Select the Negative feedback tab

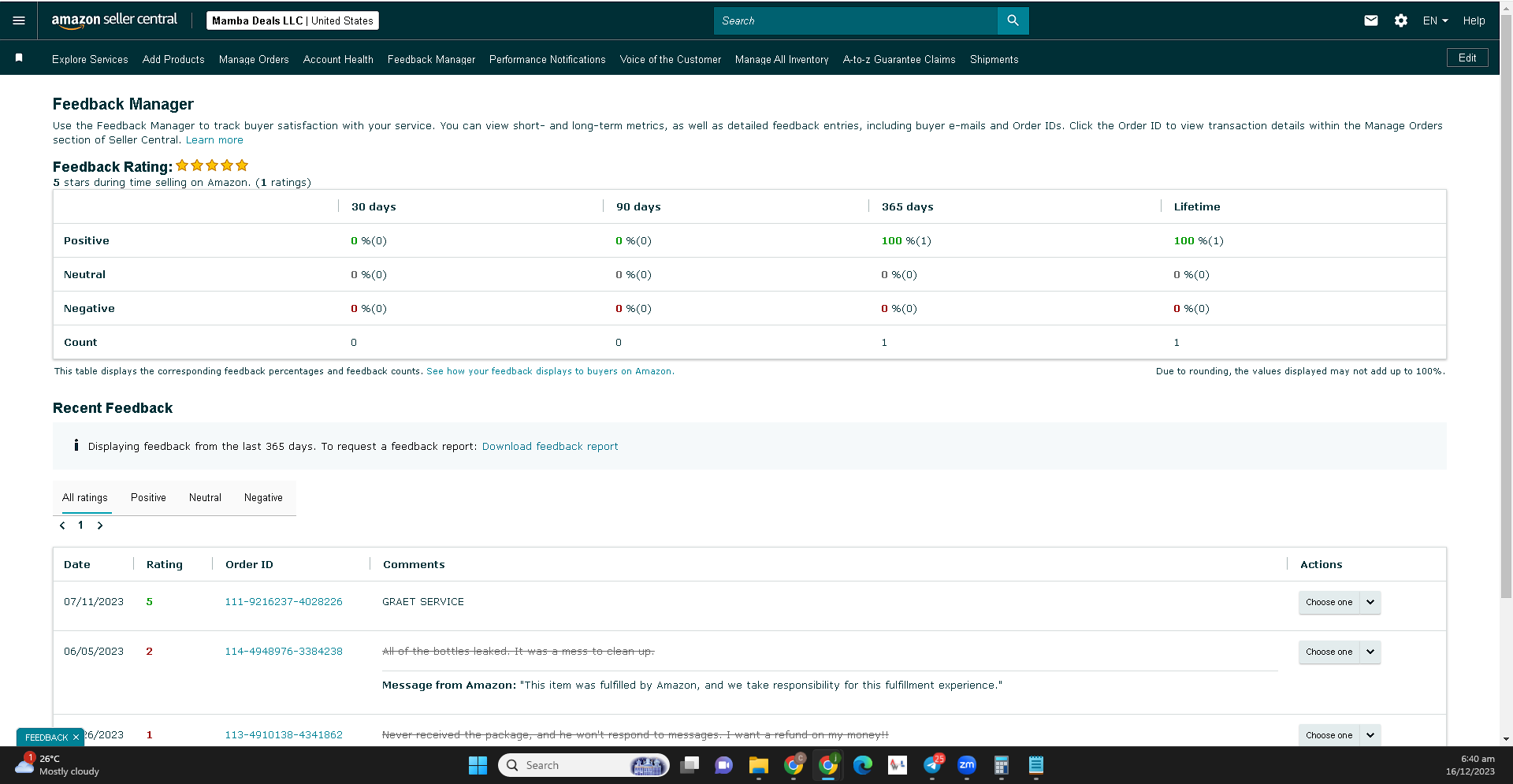click(x=263, y=498)
